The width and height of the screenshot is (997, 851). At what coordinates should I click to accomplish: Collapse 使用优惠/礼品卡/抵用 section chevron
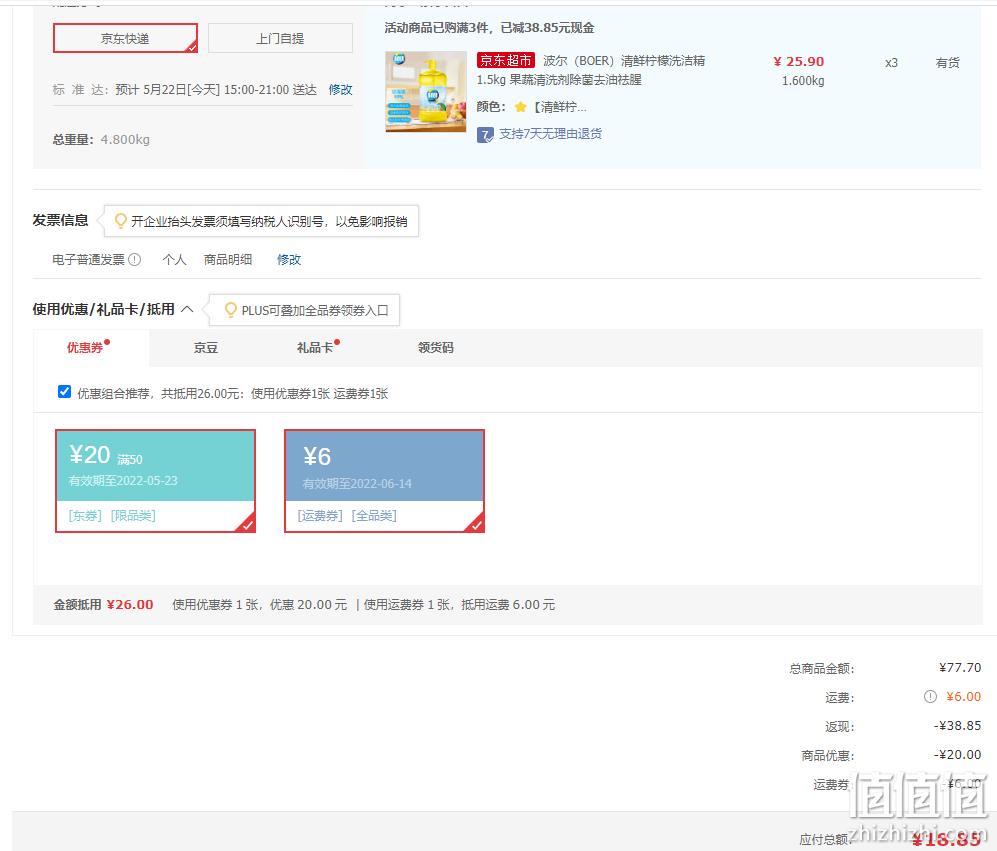[x=187, y=309]
